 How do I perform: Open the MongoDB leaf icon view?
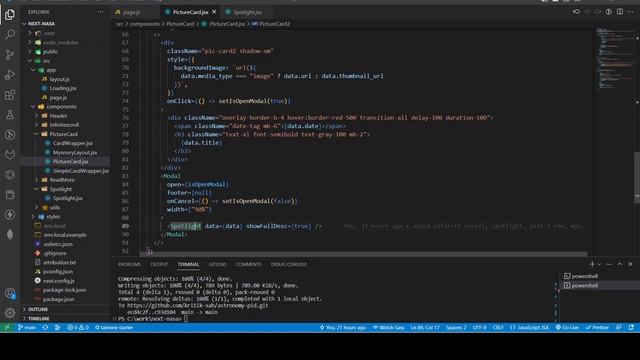pos(10,235)
